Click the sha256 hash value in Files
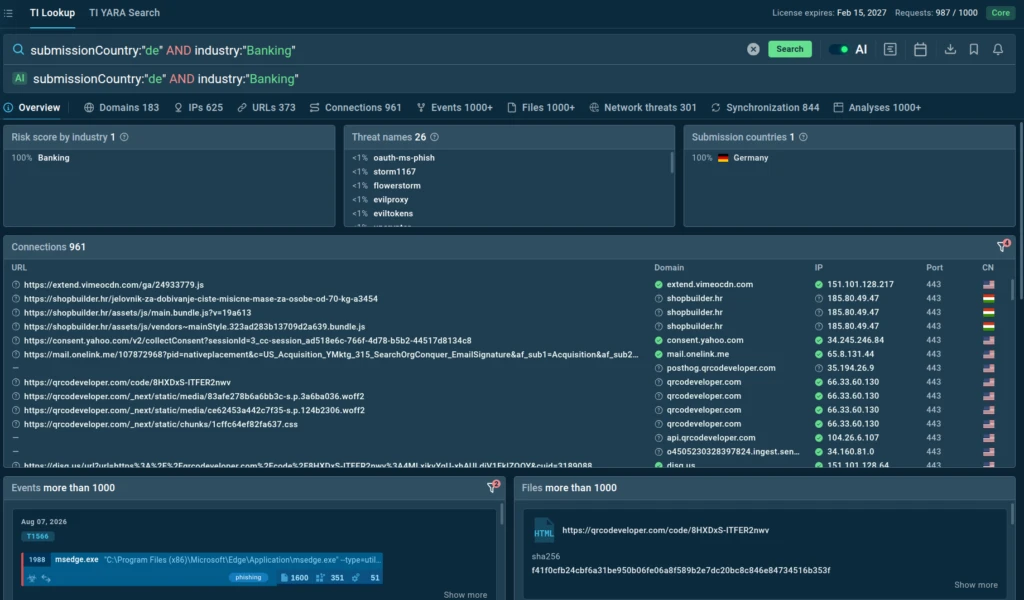Screen dimensions: 1024x600 pos(681,571)
